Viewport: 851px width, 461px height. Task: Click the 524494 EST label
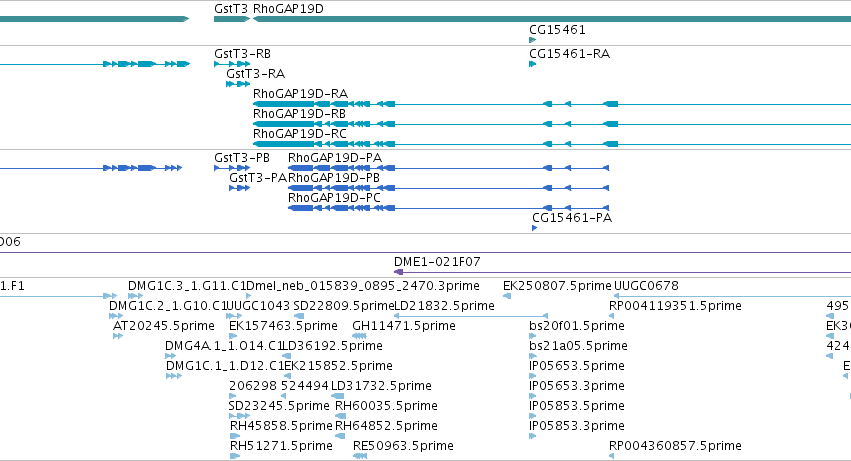coord(305,386)
